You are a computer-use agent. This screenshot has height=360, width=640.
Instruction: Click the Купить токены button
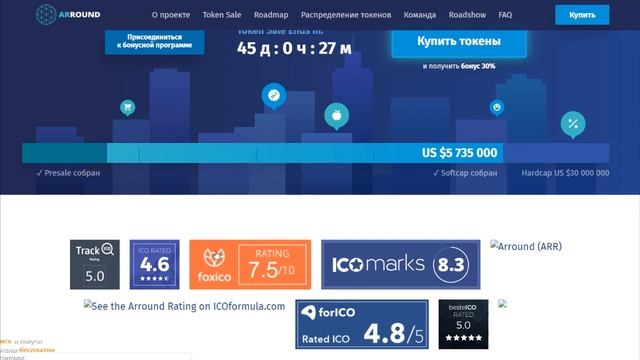pyautogui.click(x=459, y=42)
